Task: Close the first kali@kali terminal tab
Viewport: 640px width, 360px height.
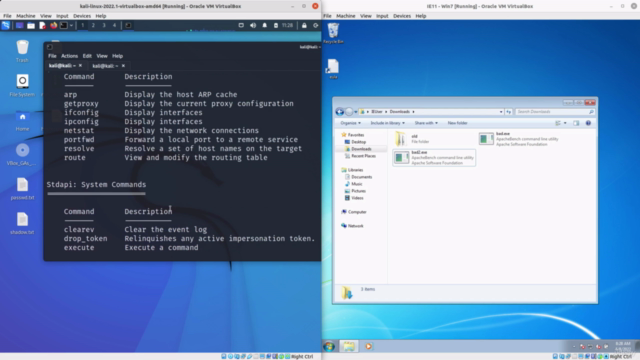Action: pos(80,65)
